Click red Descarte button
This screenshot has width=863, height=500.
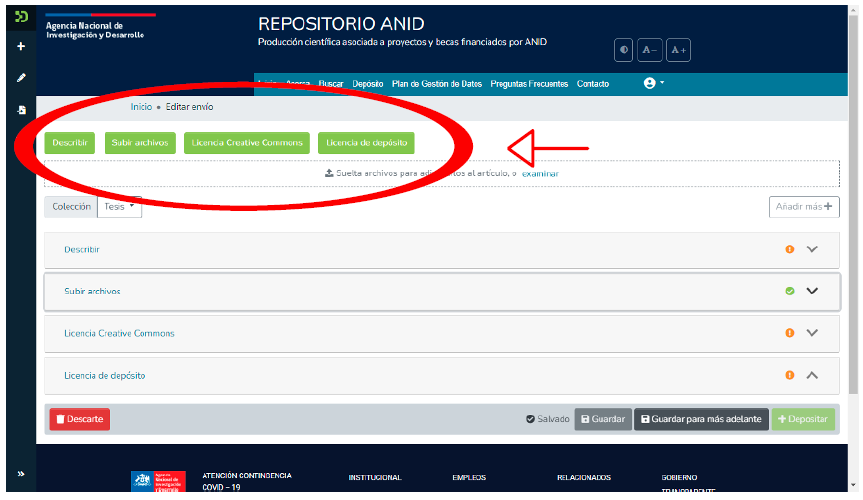tap(80, 419)
